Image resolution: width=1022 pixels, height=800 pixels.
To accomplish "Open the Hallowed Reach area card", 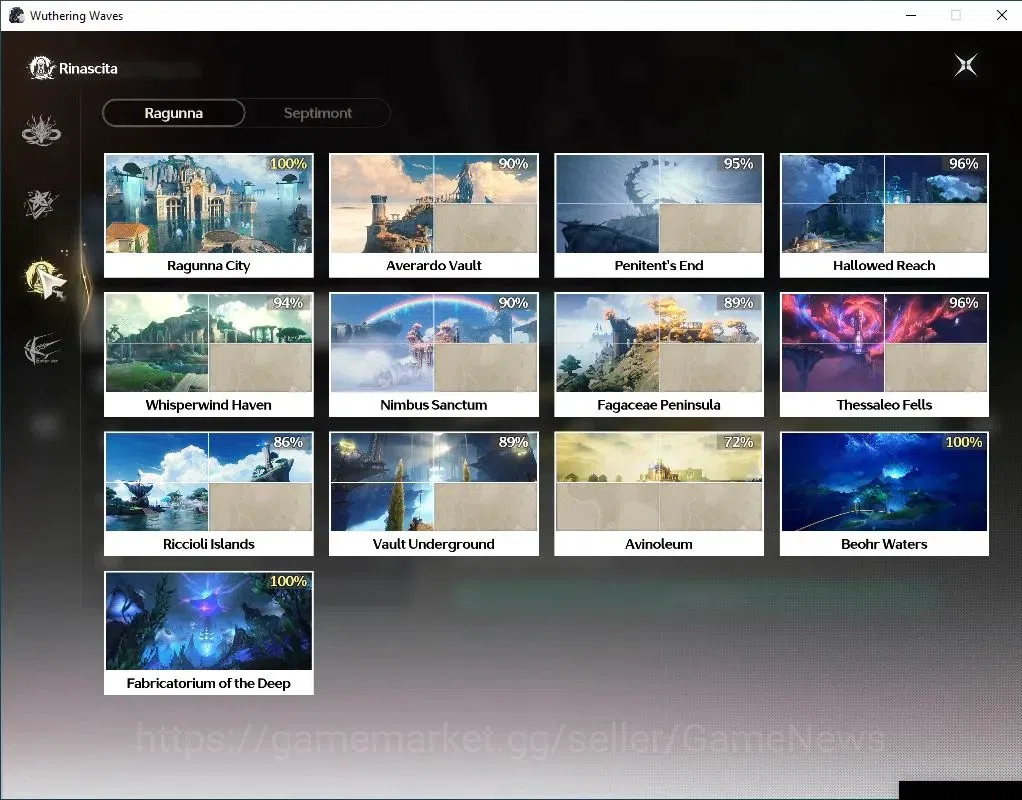I will (884, 215).
